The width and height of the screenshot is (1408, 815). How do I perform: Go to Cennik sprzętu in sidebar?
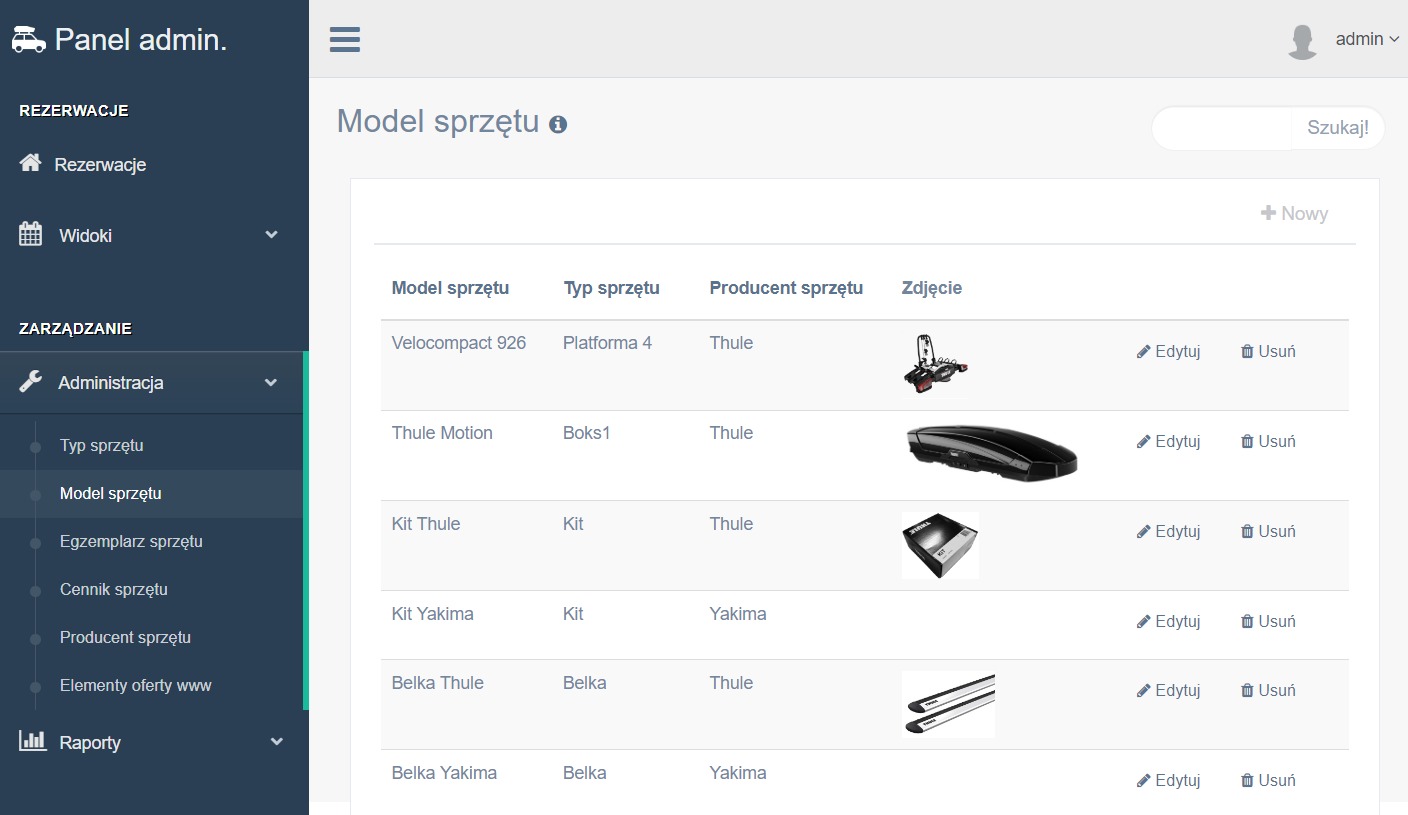click(114, 589)
